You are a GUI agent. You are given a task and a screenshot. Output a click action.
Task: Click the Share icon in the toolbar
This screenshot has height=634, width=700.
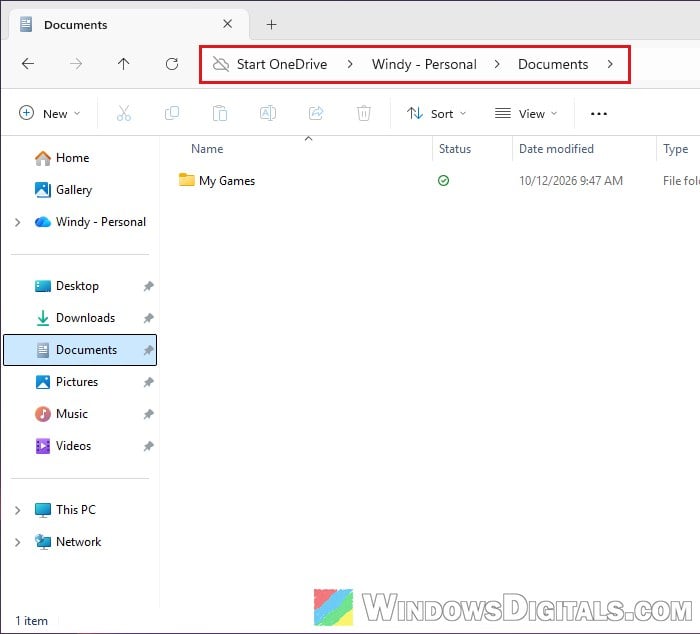coord(316,113)
